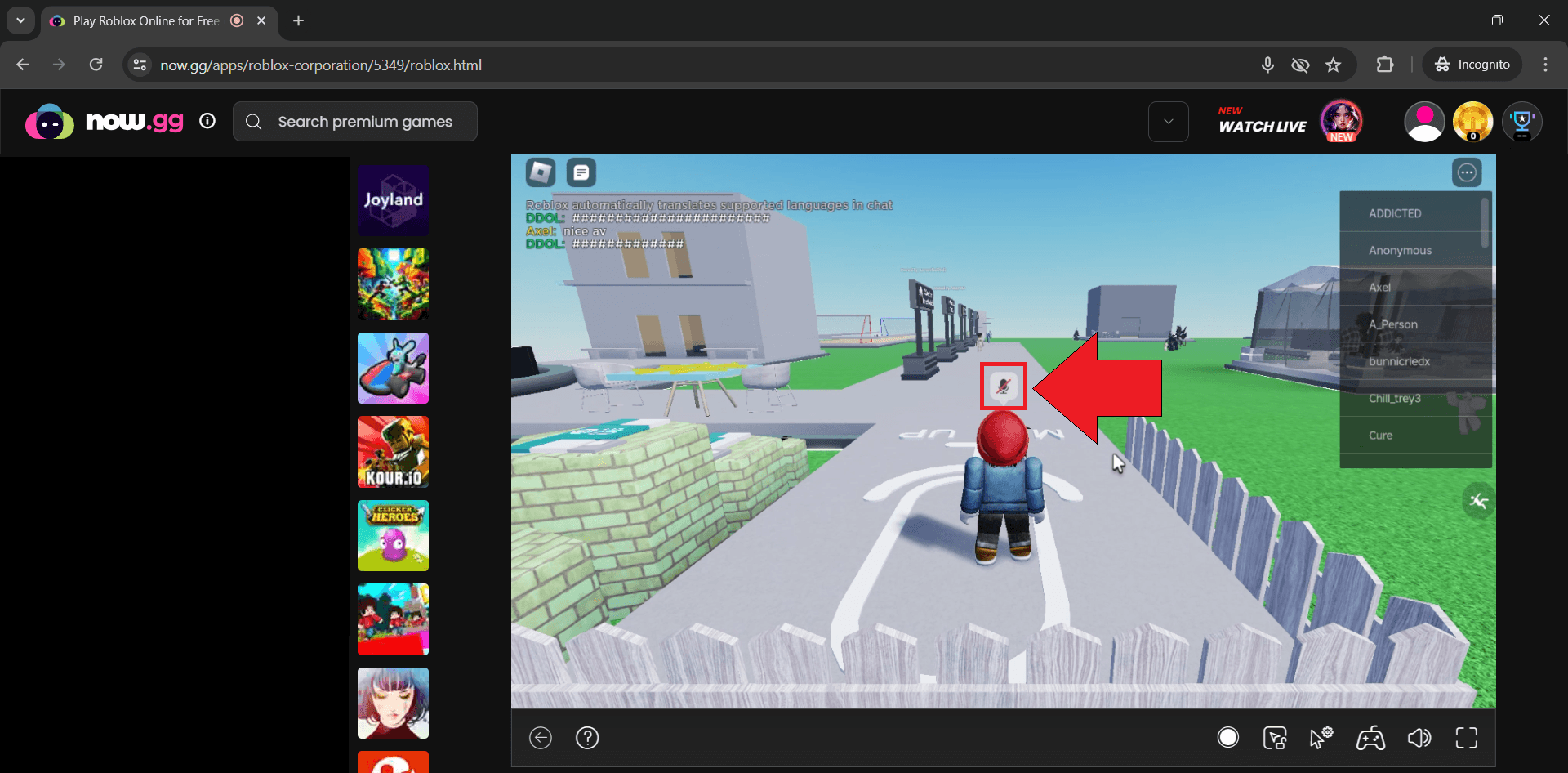
Task: Open the WATCH LIVE link
Action: [x=1263, y=122]
